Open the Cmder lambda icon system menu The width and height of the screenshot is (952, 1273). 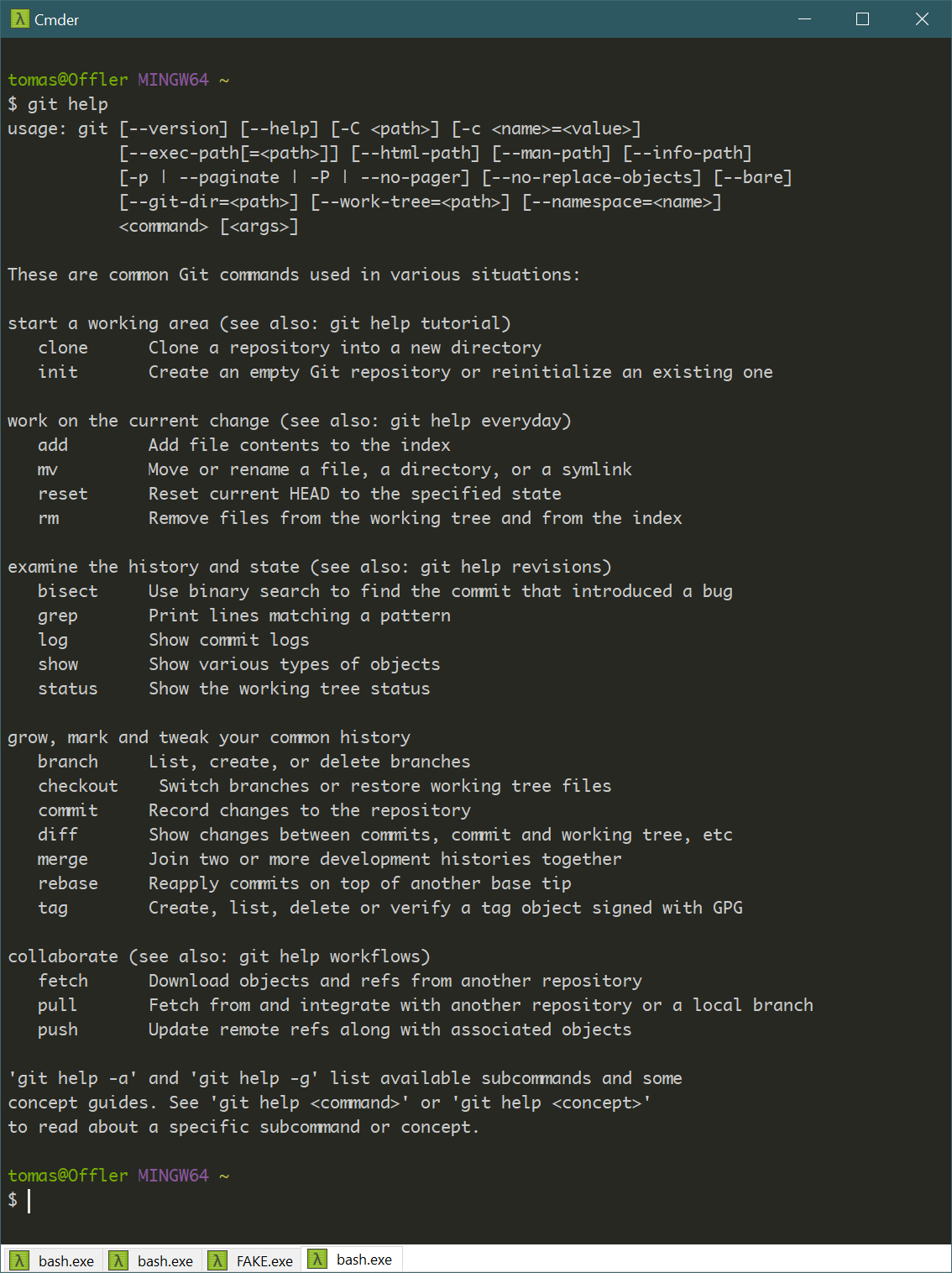pos(19,18)
